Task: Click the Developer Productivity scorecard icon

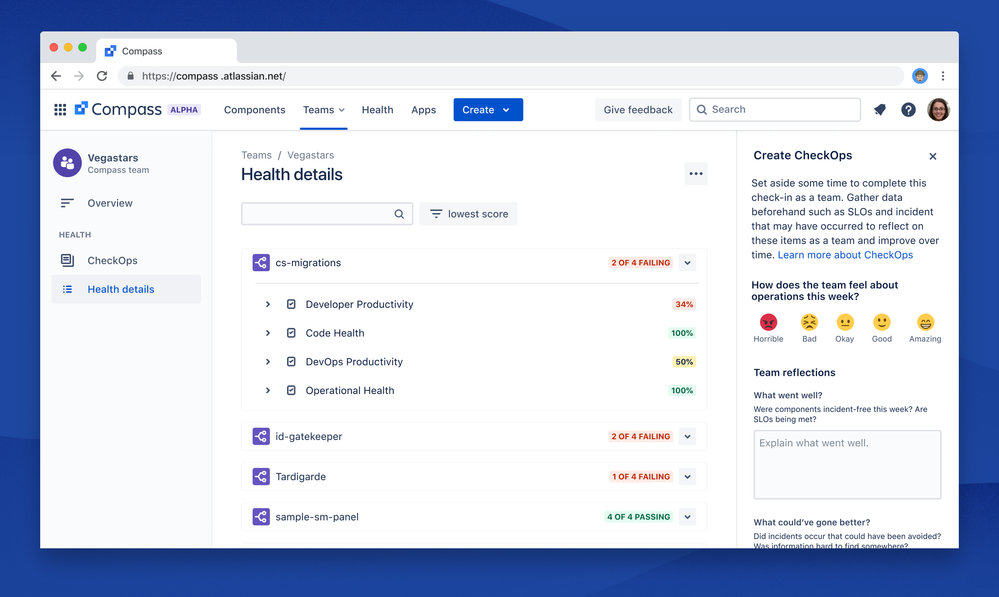Action: (291, 305)
